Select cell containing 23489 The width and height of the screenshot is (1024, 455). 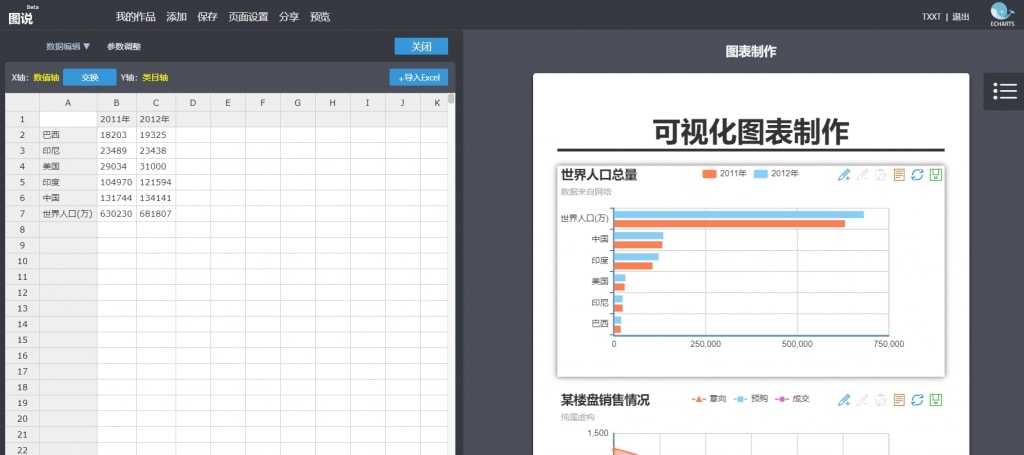pyautogui.click(x=116, y=151)
